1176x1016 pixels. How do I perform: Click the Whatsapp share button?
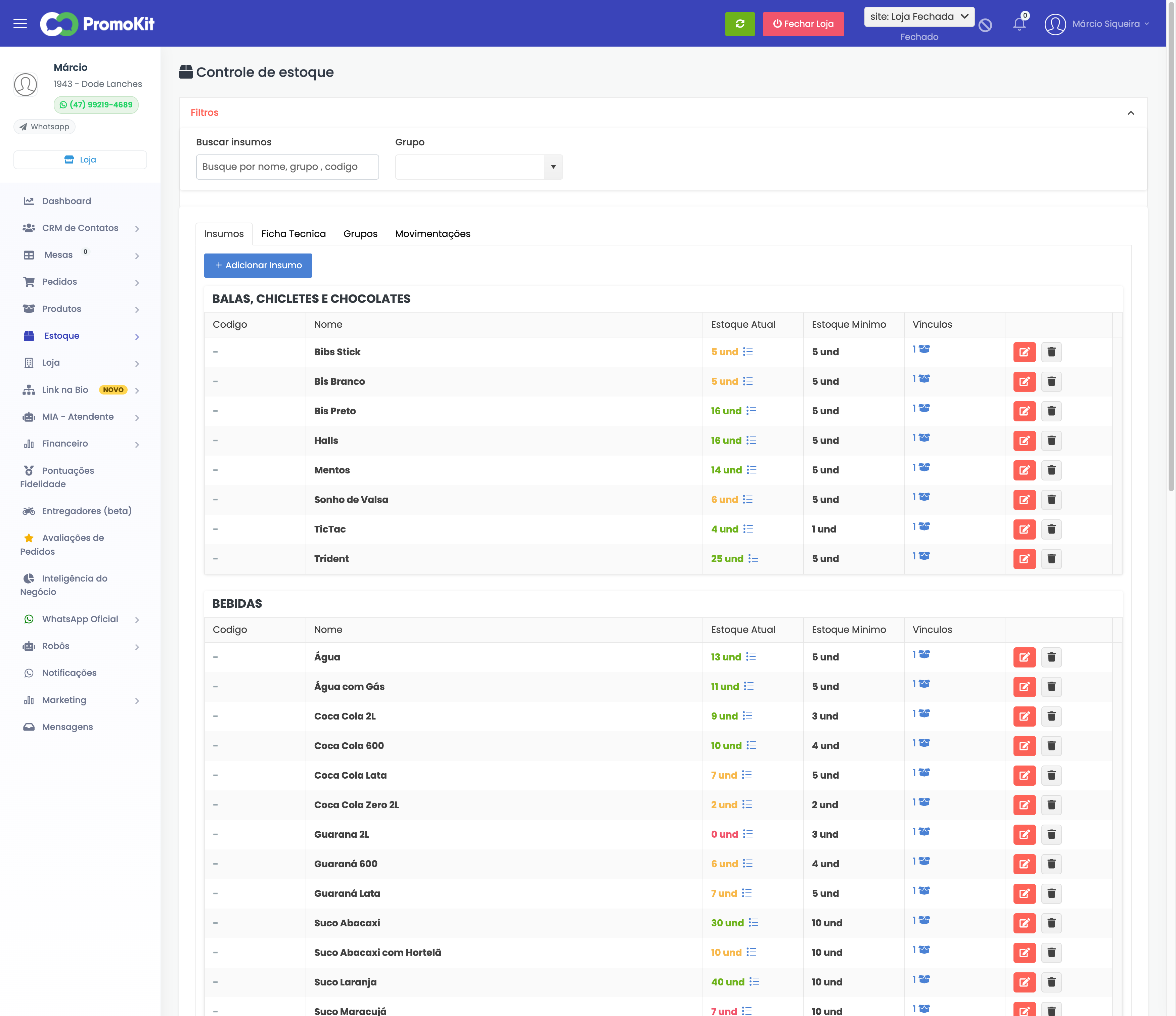click(44, 127)
